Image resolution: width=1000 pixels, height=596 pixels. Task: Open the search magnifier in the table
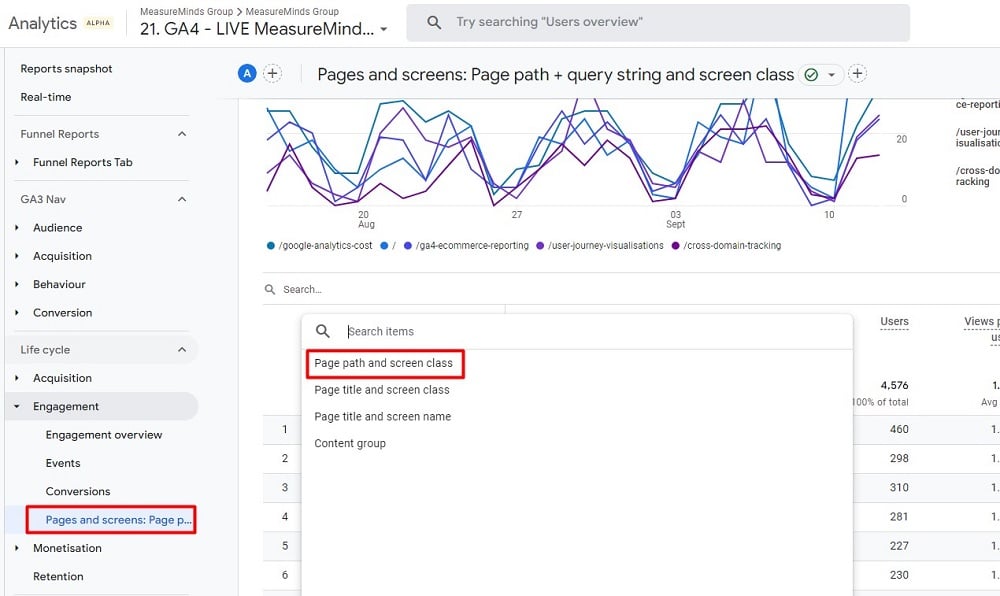tap(270, 289)
